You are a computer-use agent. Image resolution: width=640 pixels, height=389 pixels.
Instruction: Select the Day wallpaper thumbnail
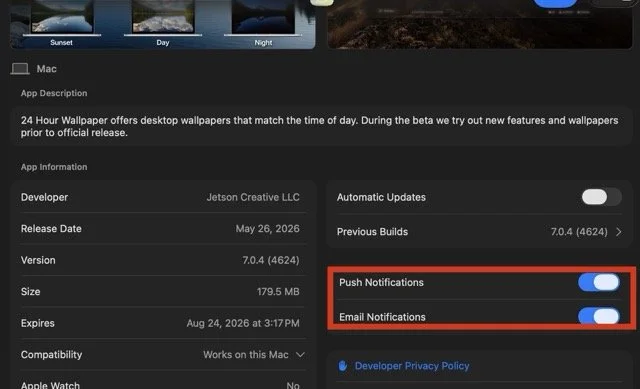[x=162, y=17]
